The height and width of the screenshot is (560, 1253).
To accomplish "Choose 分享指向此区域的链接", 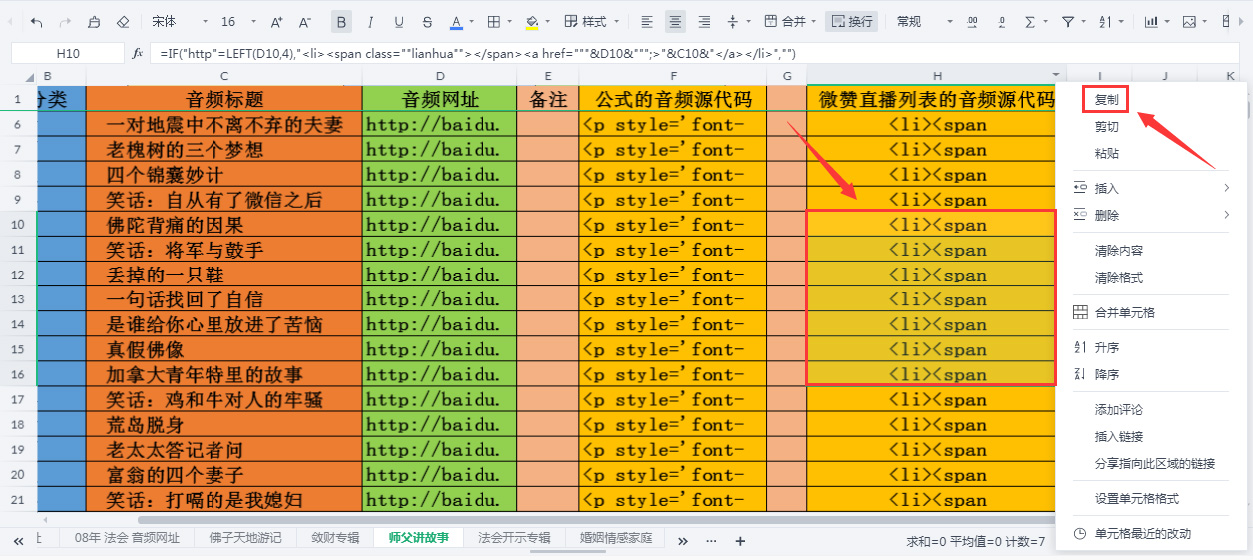I will point(1155,463).
